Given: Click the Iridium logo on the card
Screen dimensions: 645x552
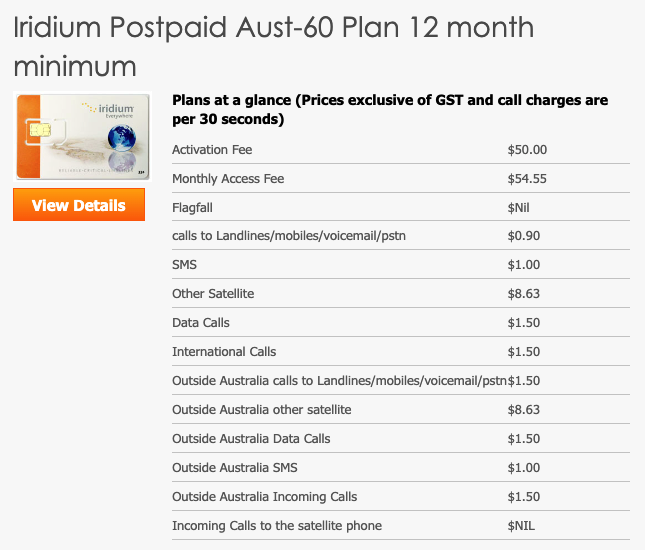Looking at the screenshot, I should pyautogui.click(x=109, y=109).
